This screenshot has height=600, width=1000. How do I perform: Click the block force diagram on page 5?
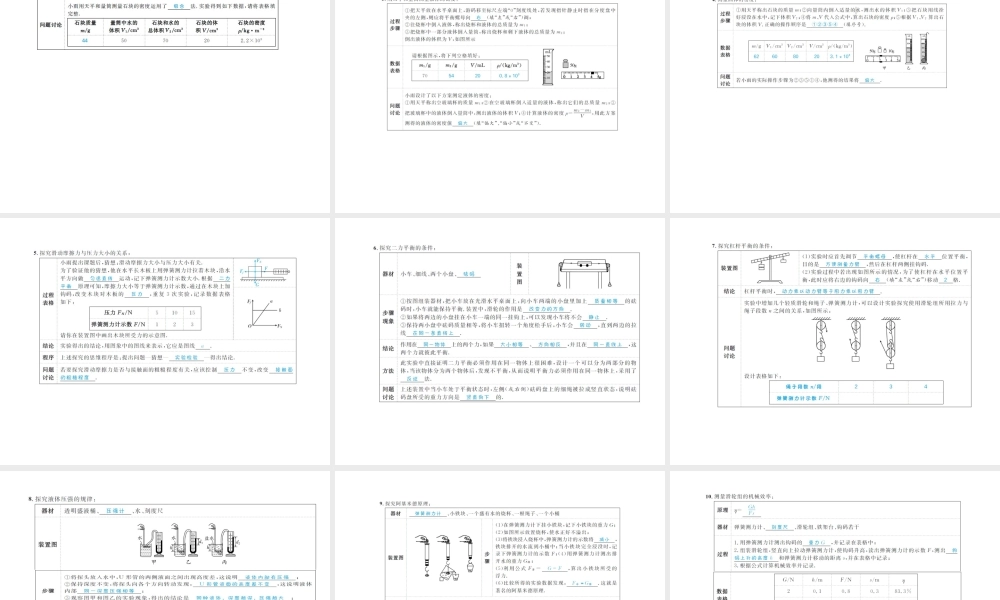264,272
